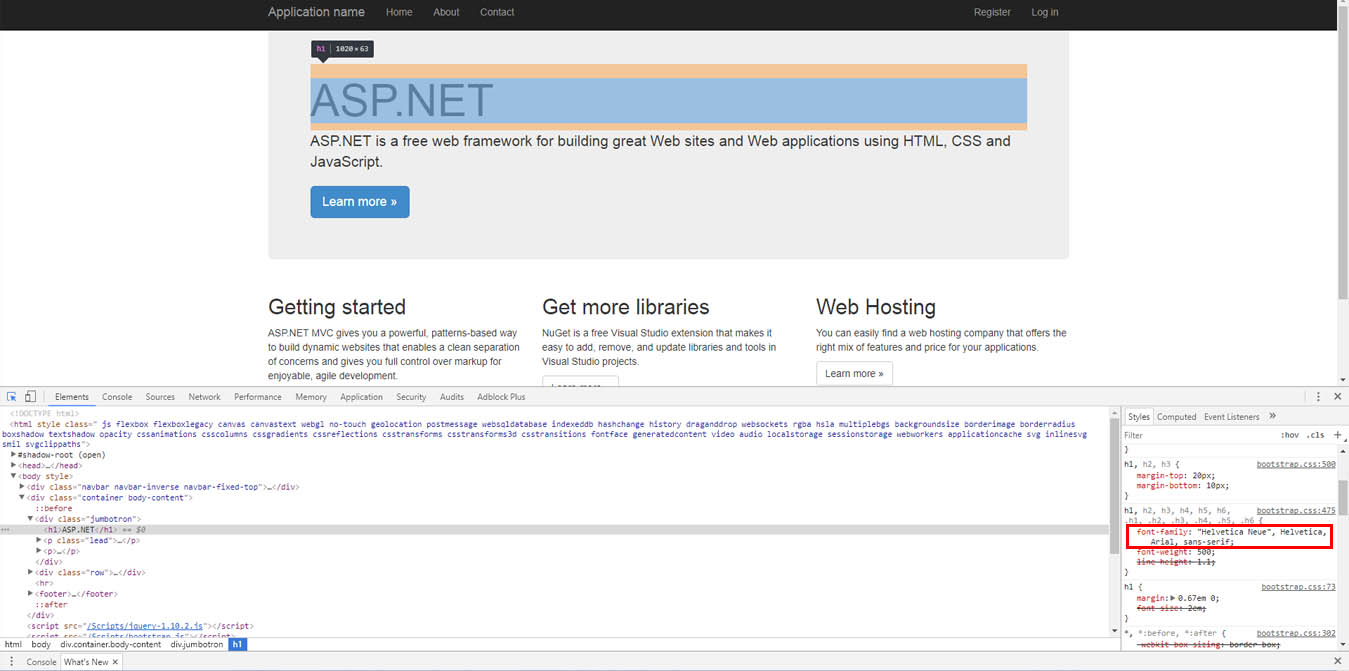The height and width of the screenshot is (671, 1349).
Task: Open the Computed styles tab
Action: point(1176,416)
